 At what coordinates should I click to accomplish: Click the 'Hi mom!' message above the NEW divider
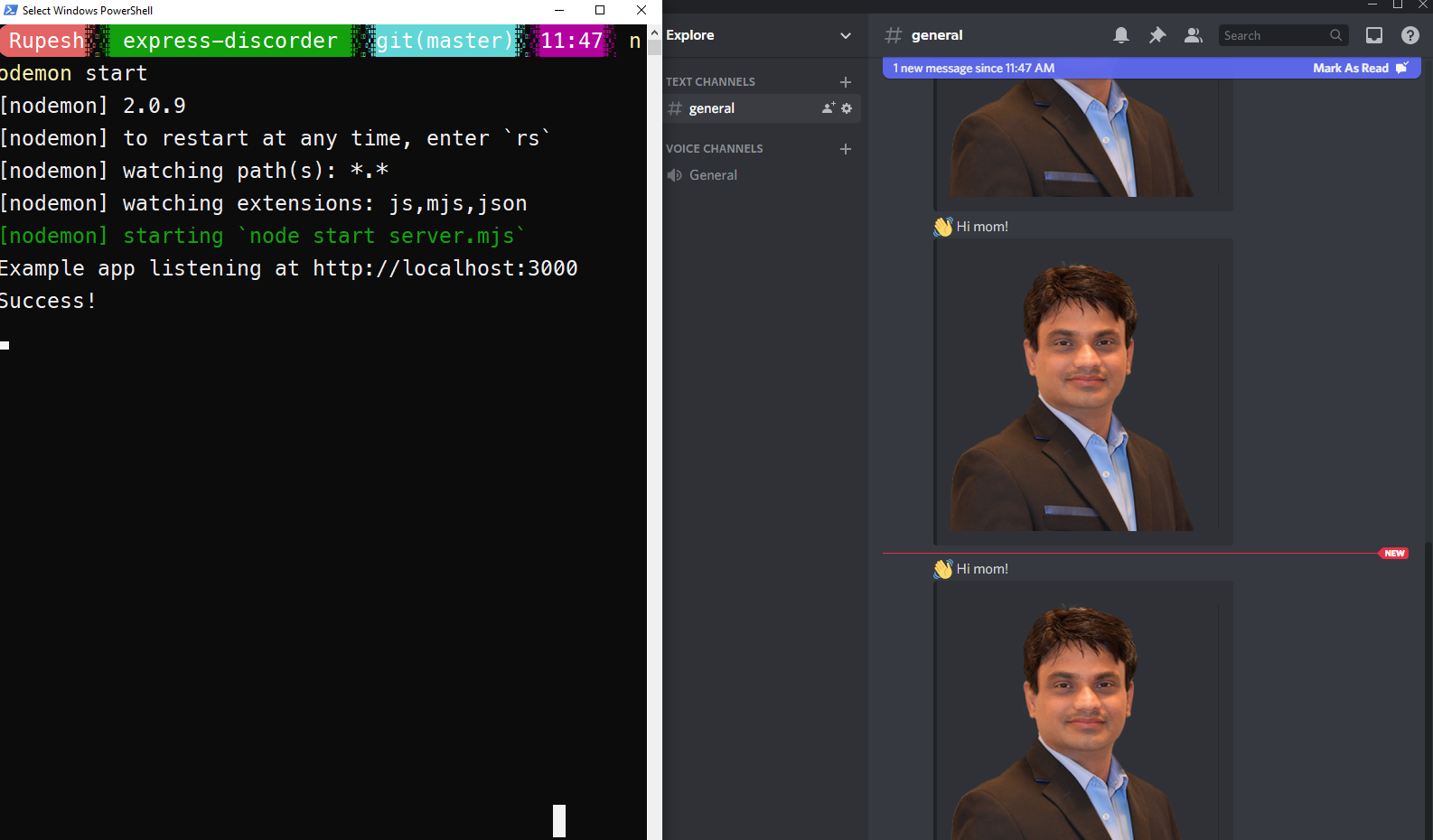[981, 227]
